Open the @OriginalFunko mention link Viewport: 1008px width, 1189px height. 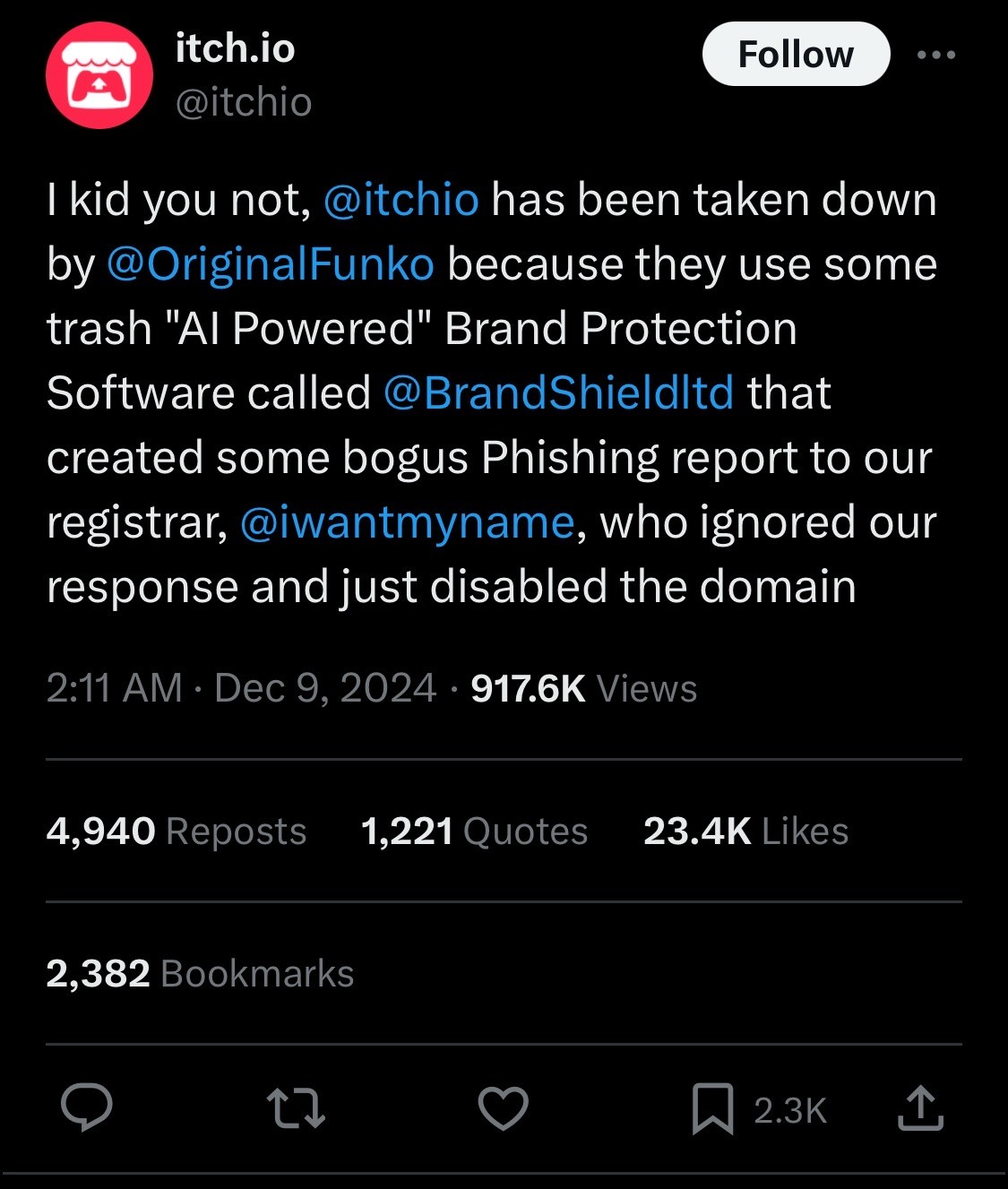point(271,264)
